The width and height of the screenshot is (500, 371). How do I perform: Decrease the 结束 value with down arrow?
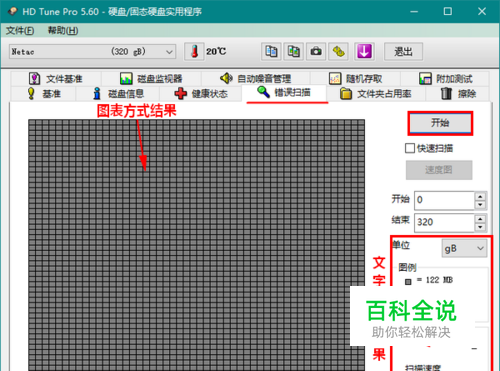pyautogui.click(x=480, y=227)
